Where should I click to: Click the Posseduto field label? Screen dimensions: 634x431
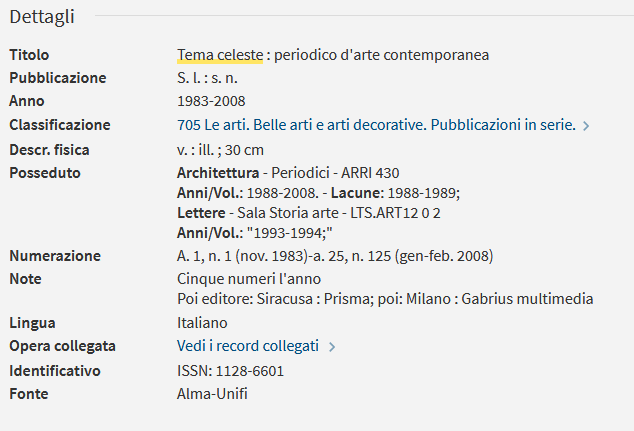(45, 173)
